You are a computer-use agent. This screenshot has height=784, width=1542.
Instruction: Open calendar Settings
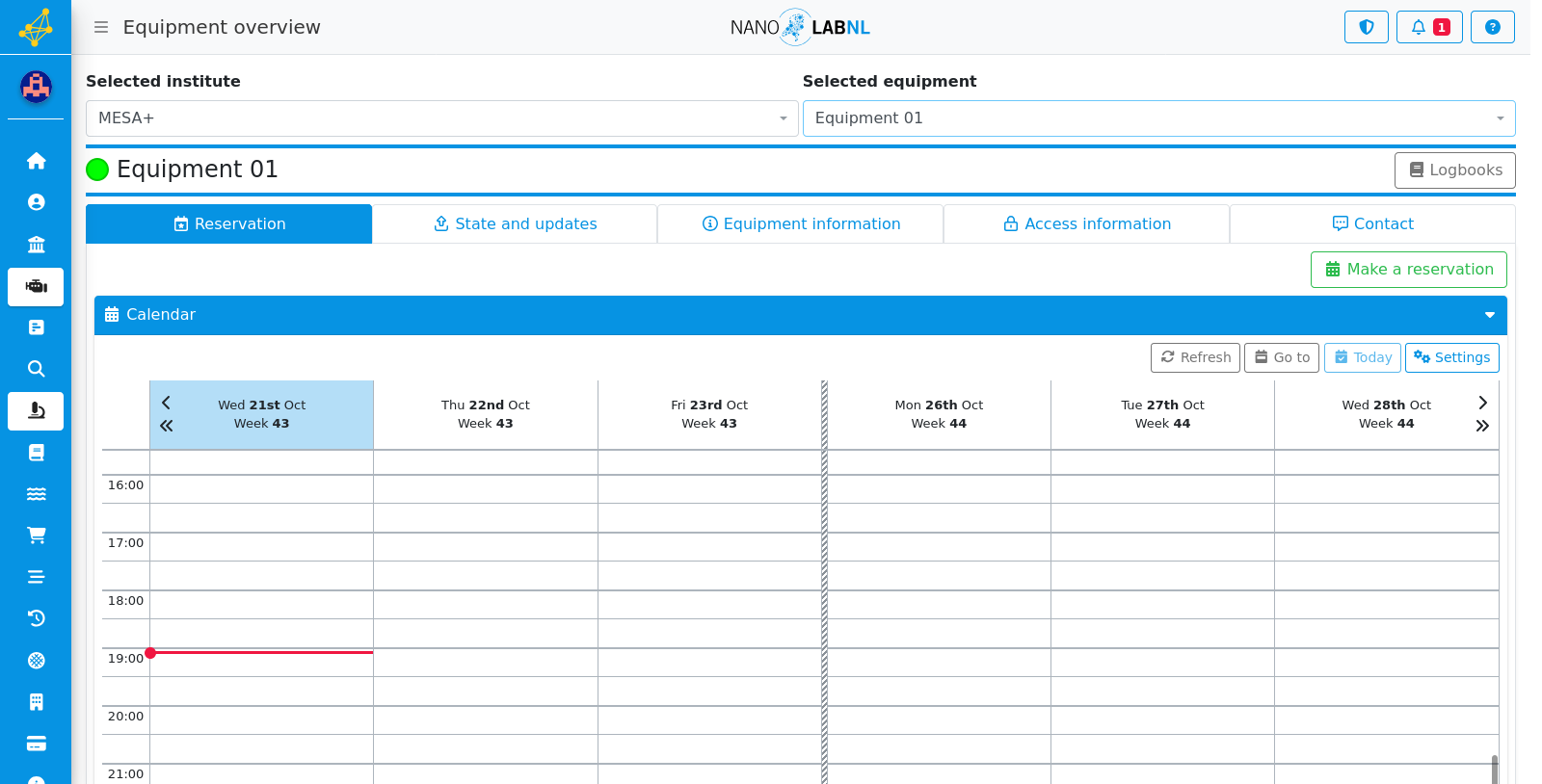pyautogui.click(x=1451, y=357)
